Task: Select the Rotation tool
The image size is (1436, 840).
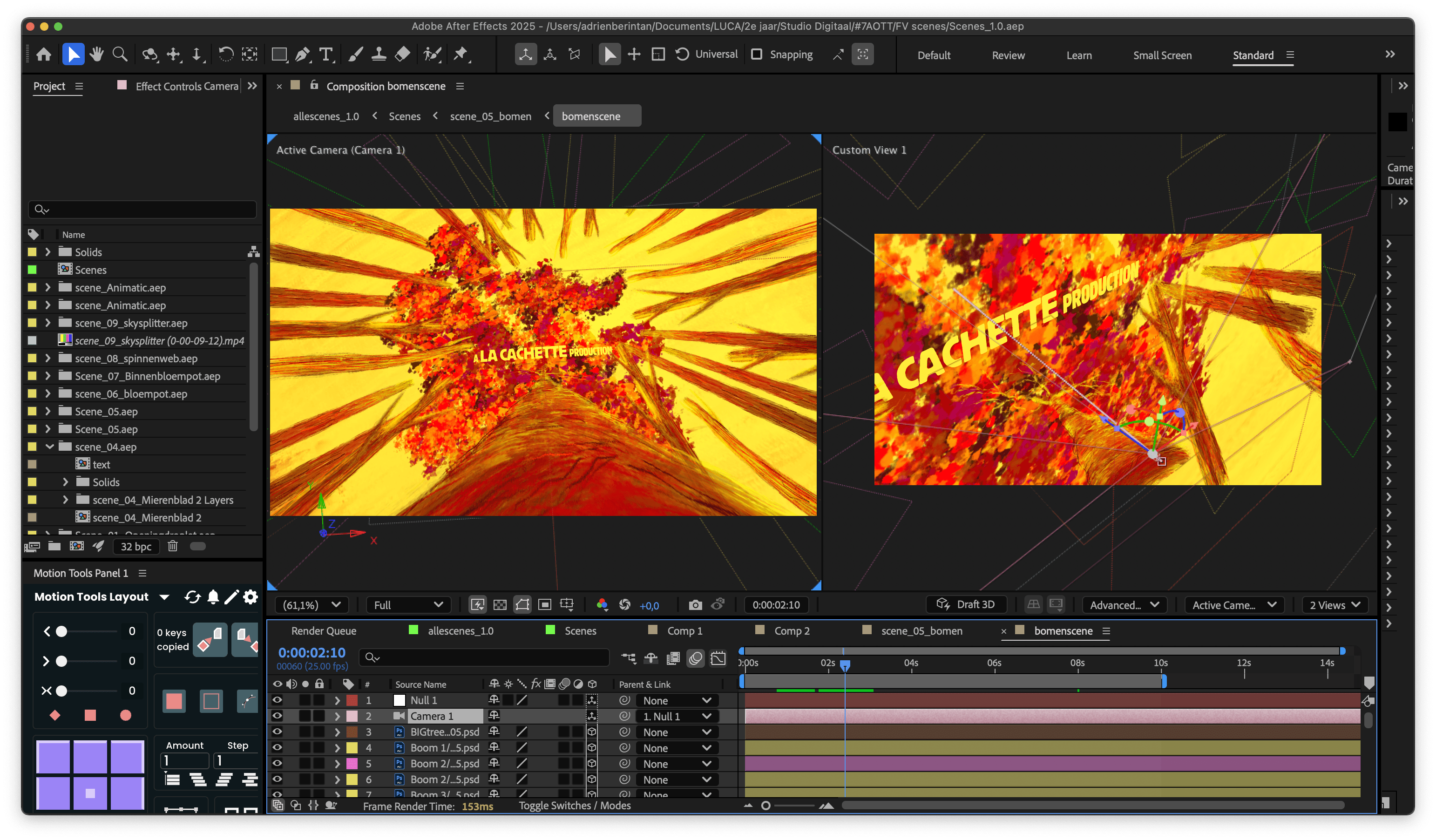Action: click(x=226, y=54)
